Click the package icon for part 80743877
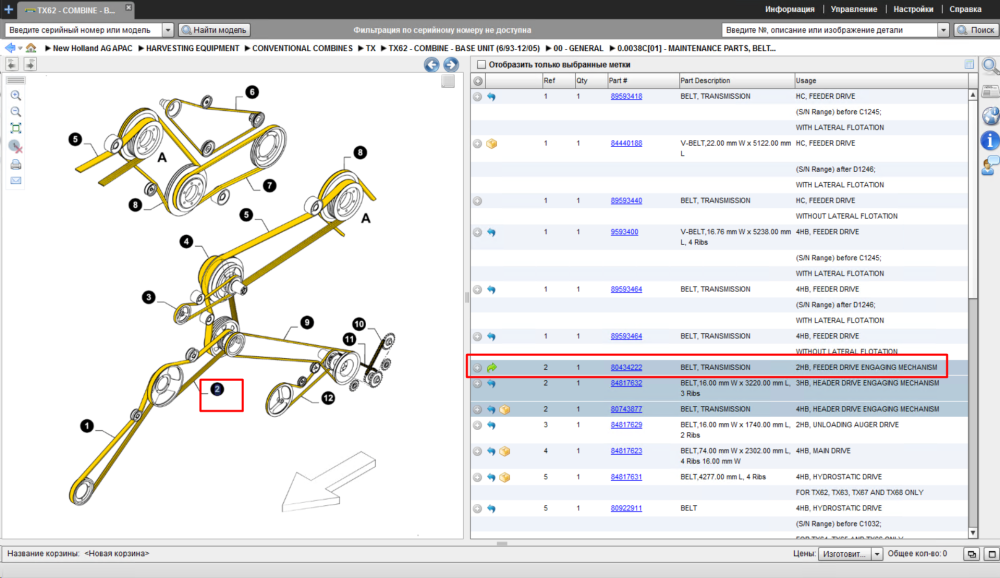Screen dimensions: 1000x578 (x=505, y=410)
